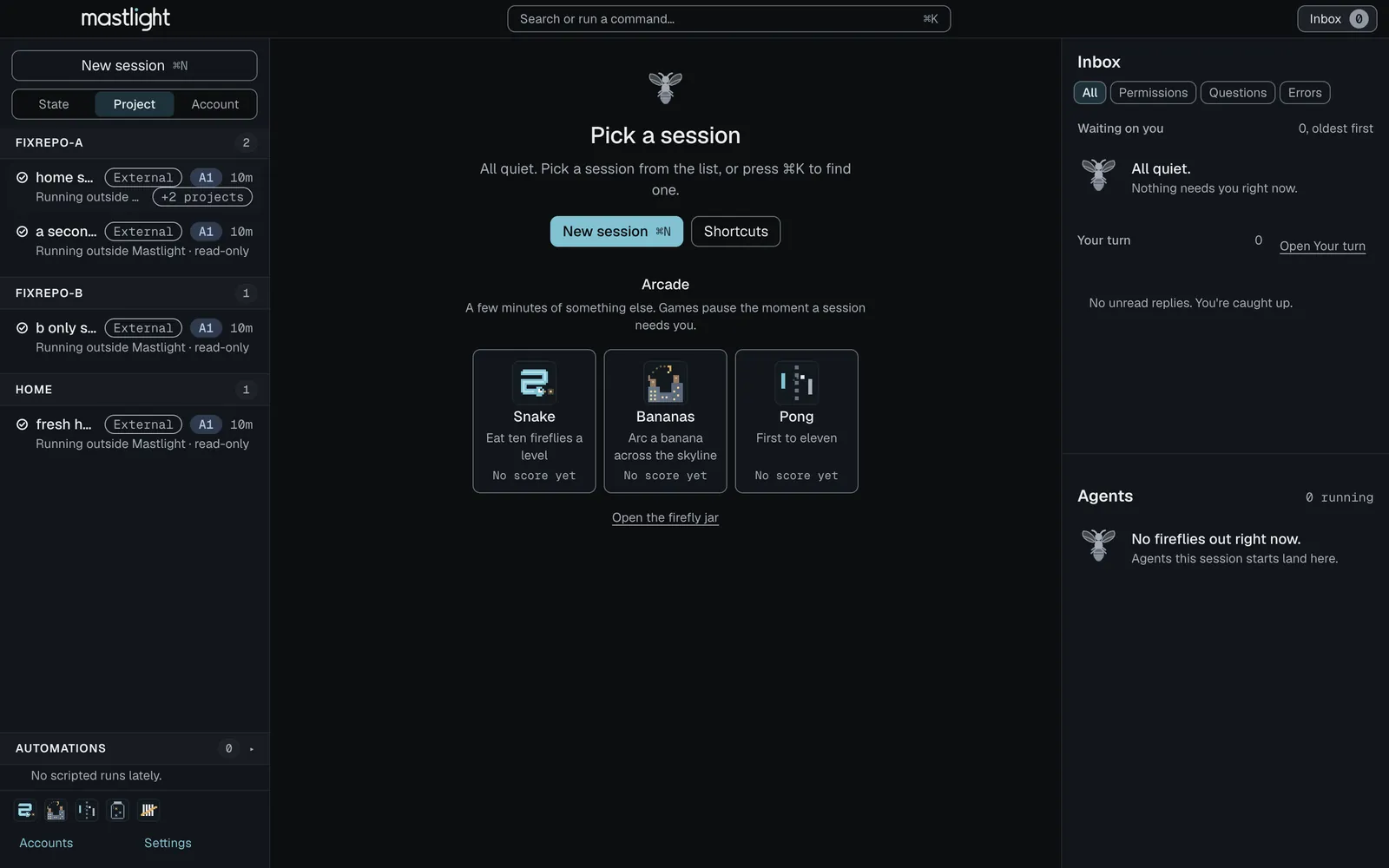The height and width of the screenshot is (868, 1389).
Task: Toggle the Inbox button in the top bar
Action: pos(1337,19)
